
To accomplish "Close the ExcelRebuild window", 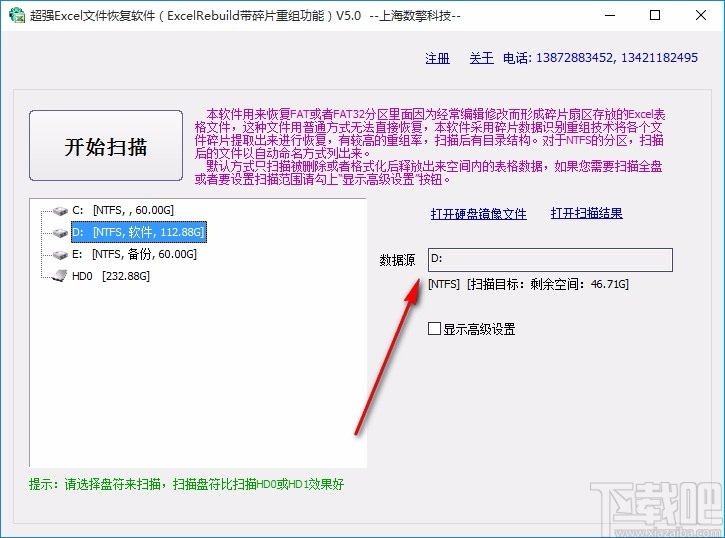I will pyautogui.click(x=700, y=15).
